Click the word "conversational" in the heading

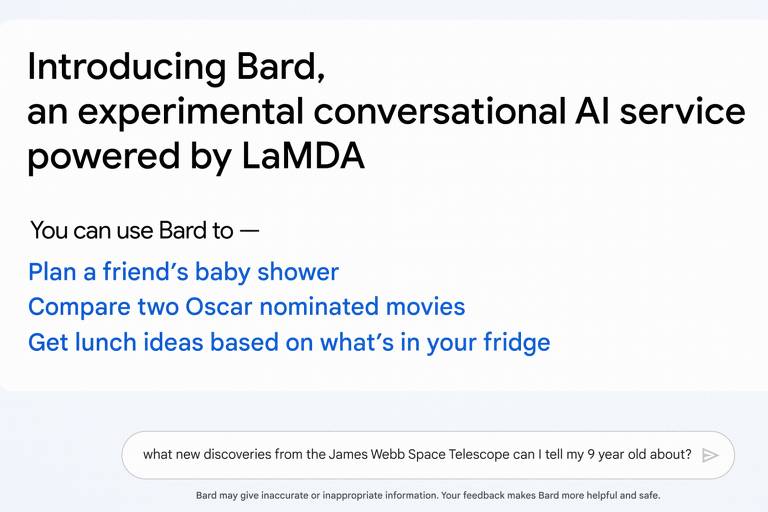[439, 111]
